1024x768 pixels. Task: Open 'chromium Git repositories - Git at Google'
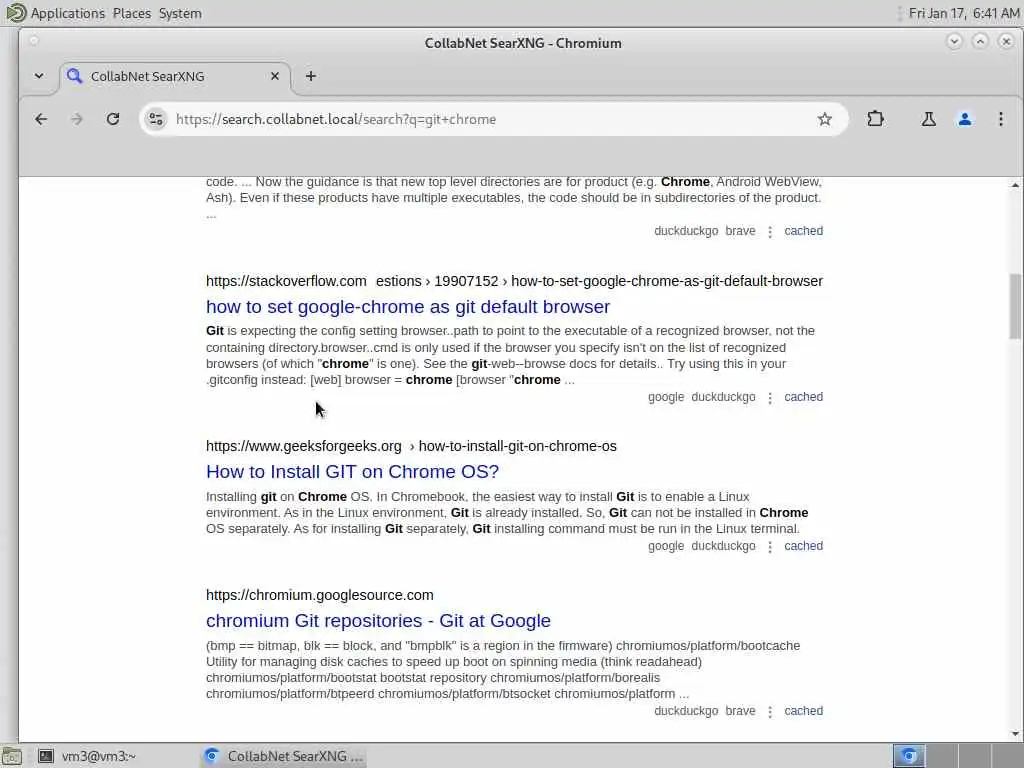coord(378,620)
